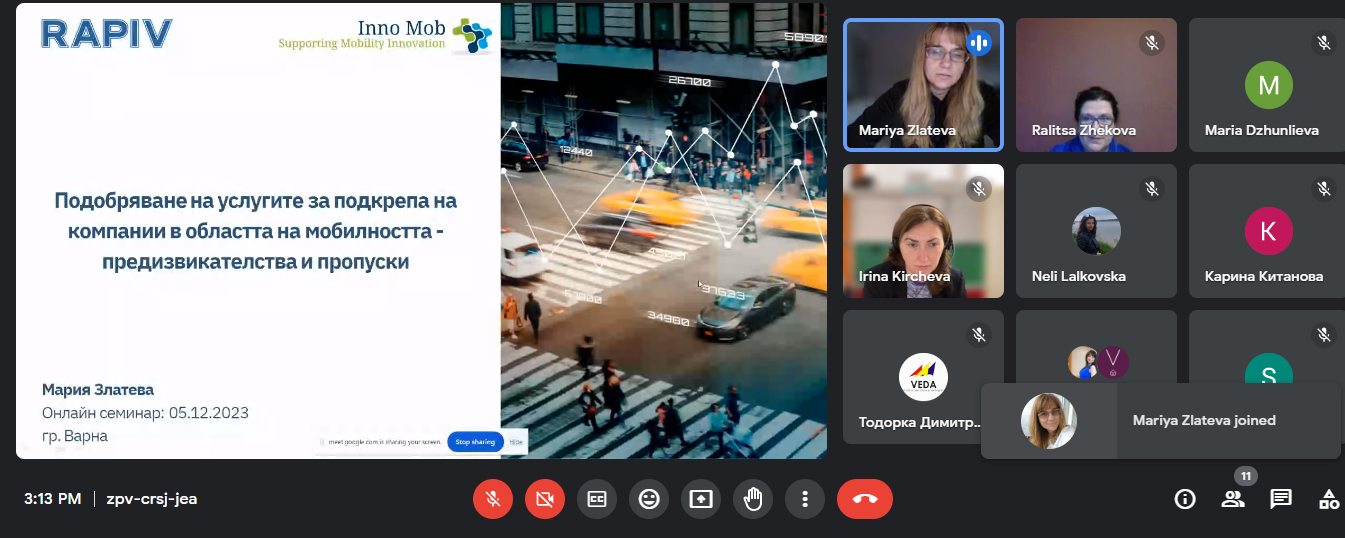
Task: Click the Inno Mob logo on slide
Action: pyautogui.click(x=385, y=34)
